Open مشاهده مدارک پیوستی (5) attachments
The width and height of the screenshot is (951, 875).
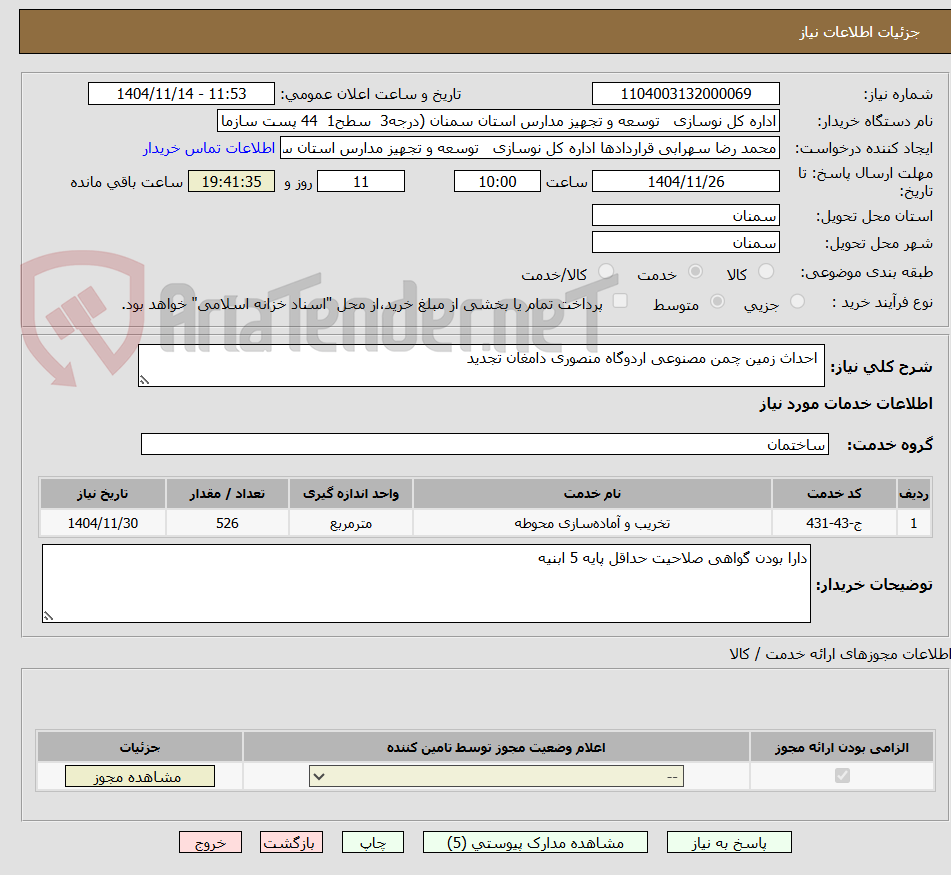535,843
